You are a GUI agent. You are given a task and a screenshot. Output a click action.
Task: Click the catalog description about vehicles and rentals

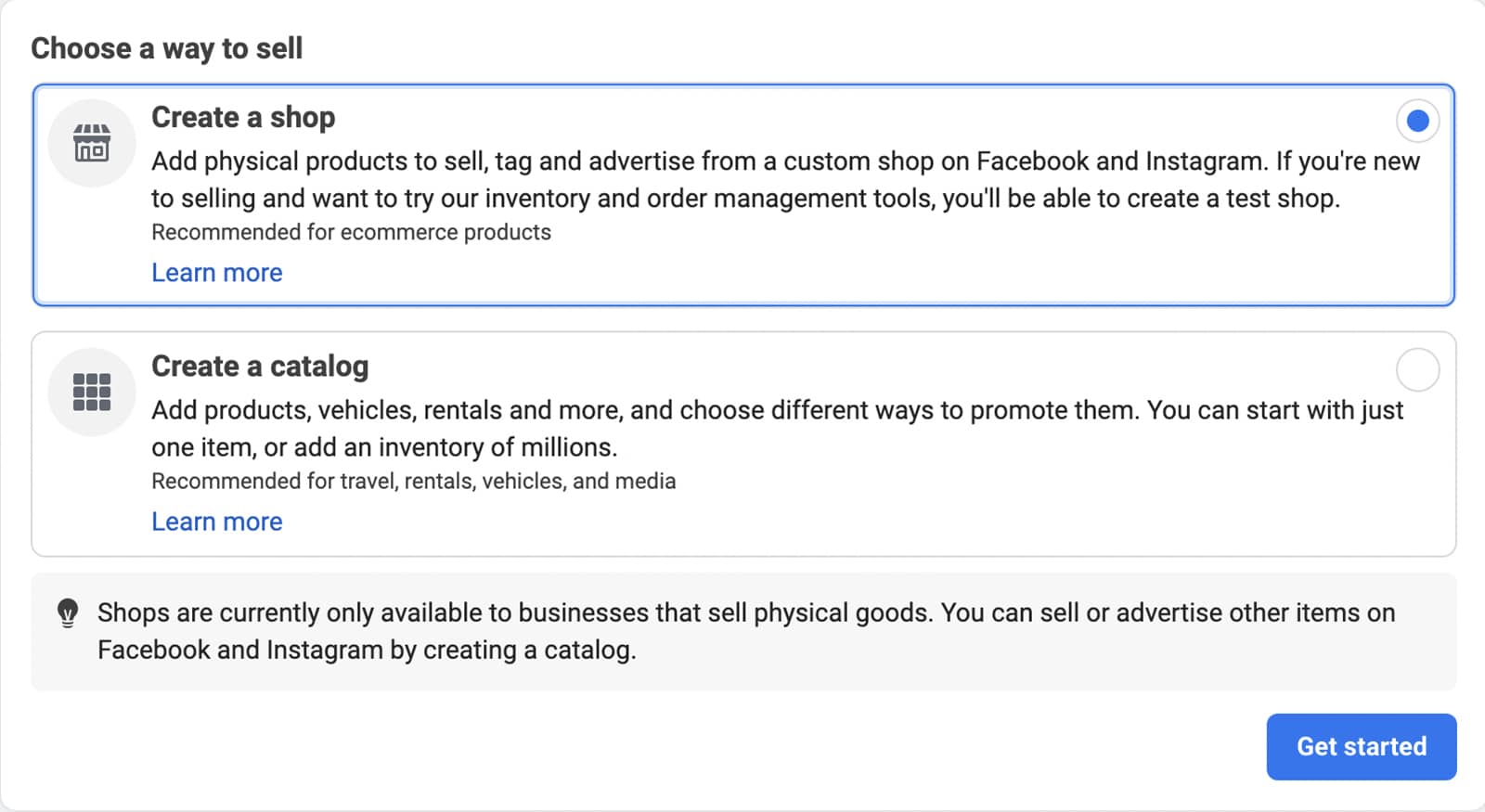[x=778, y=429]
